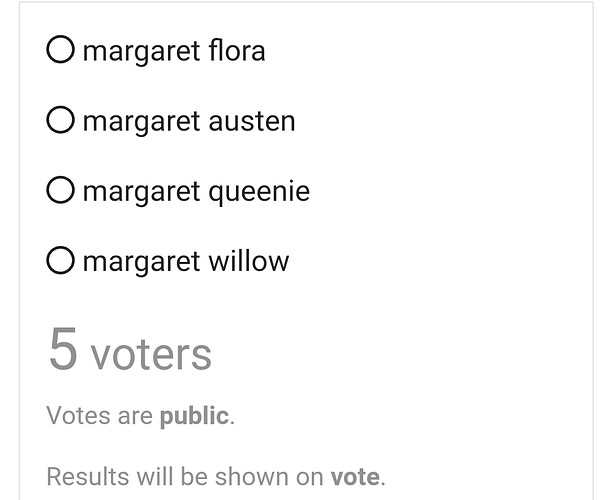This screenshot has width=610, height=500.
Task: Click the word 'flora' in first option
Action: pos(237,50)
